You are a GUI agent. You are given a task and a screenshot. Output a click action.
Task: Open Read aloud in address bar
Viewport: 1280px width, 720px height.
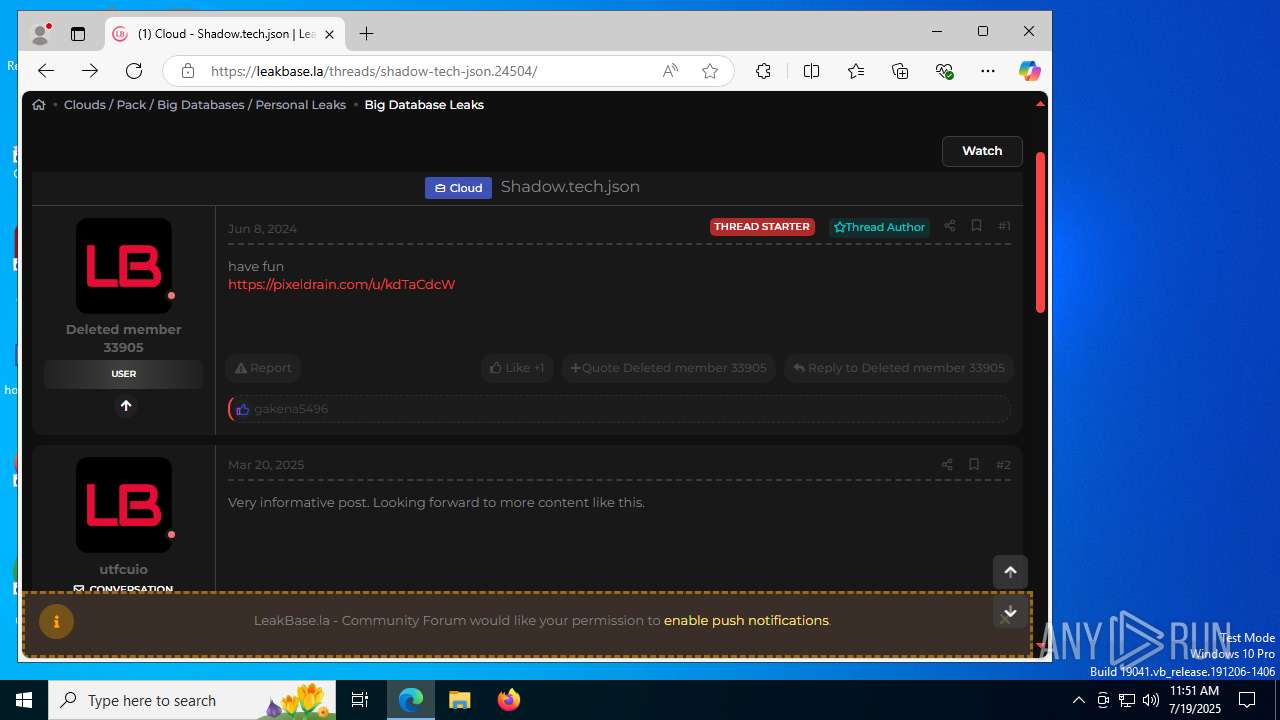click(x=670, y=71)
